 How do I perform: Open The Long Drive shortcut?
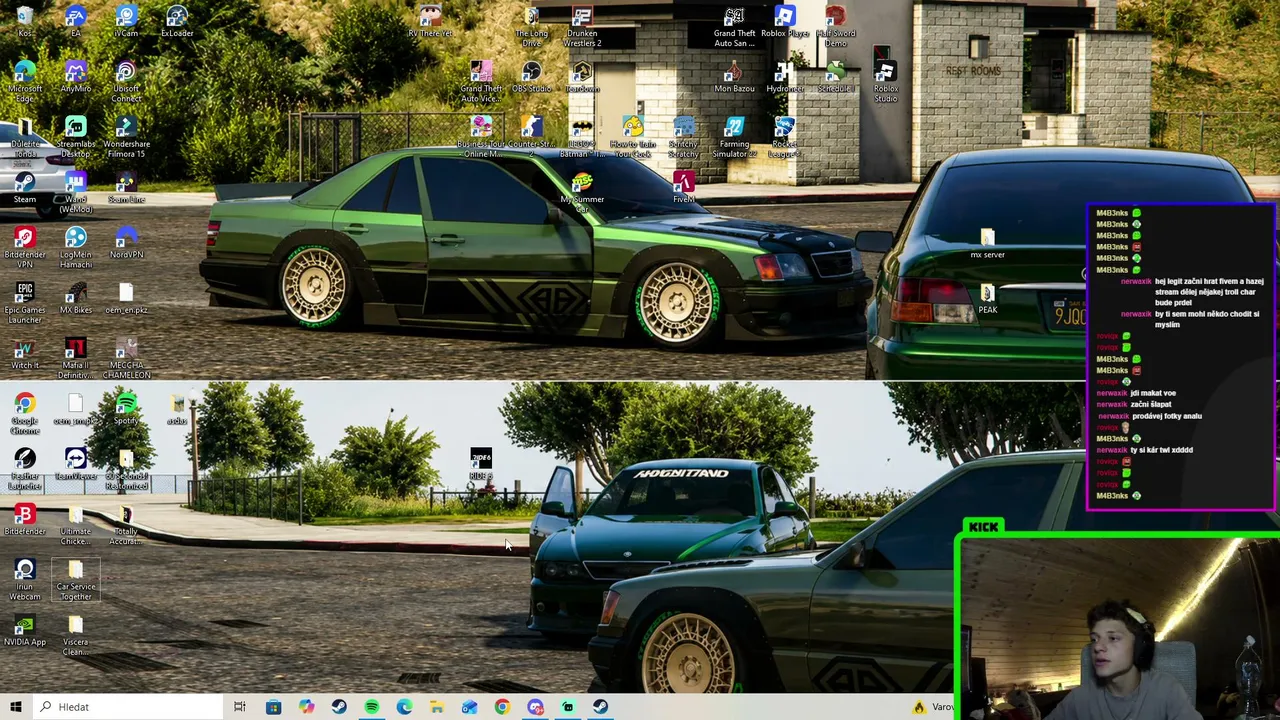pyautogui.click(x=531, y=27)
